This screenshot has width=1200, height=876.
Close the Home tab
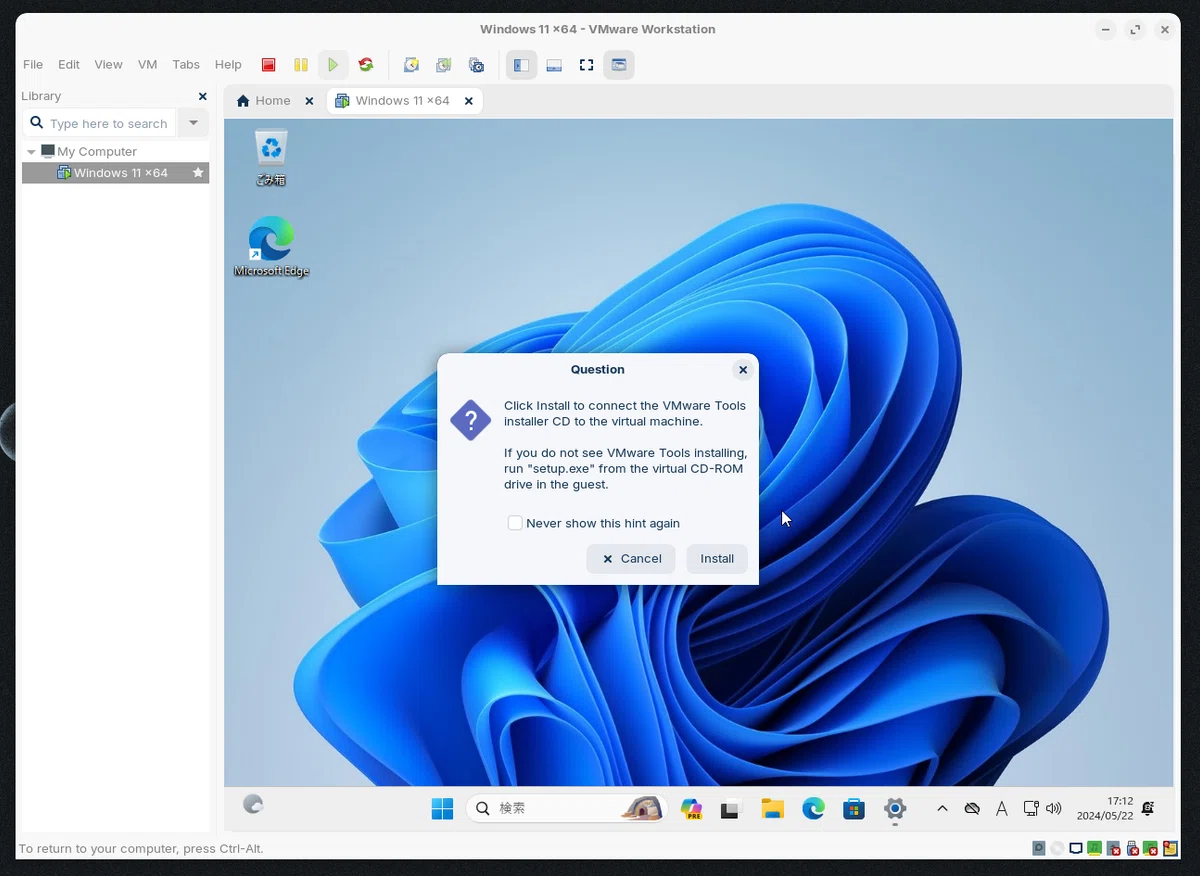coord(309,101)
